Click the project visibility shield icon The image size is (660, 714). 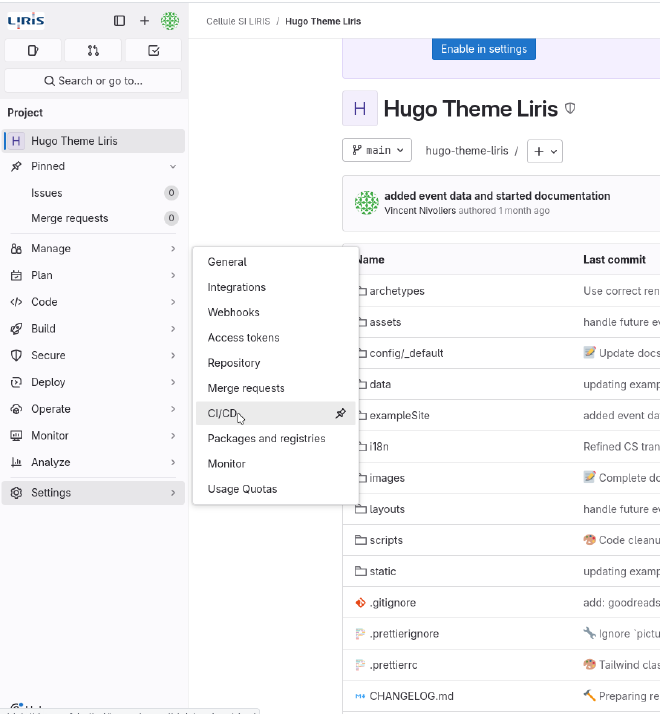pos(570,108)
